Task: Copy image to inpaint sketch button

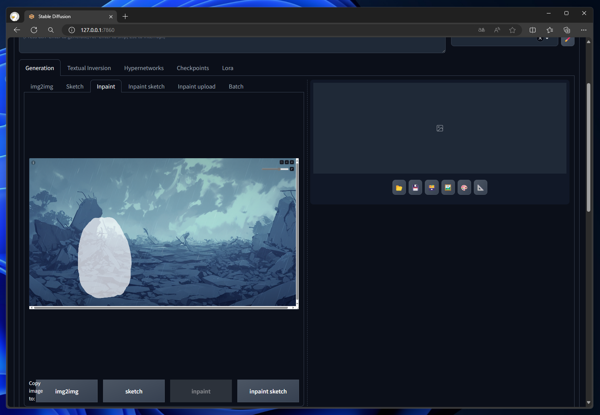Action: pos(268,391)
